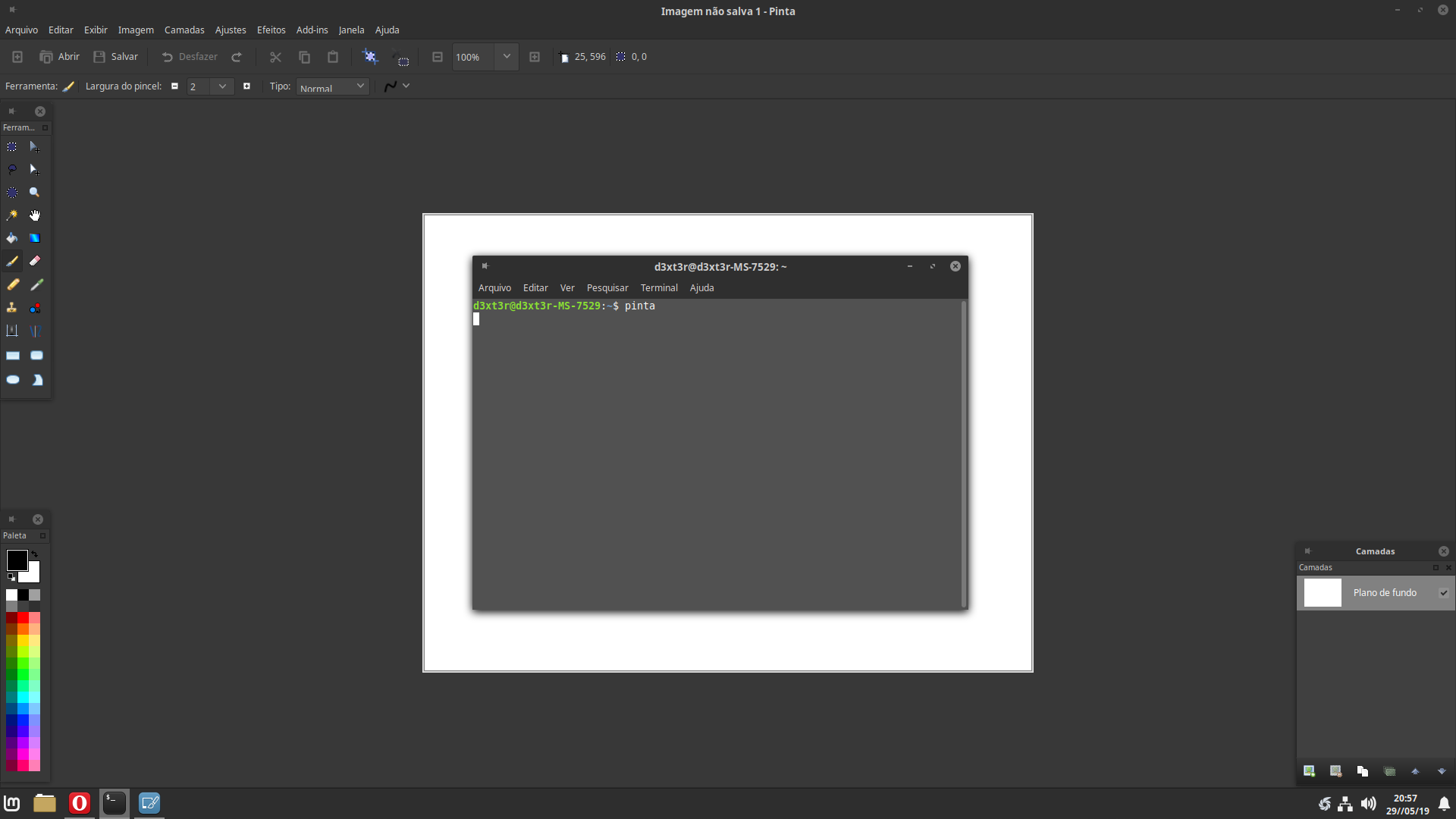Open the Camadas menu in menu bar
The width and height of the screenshot is (1456, 819).
pos(184,30)
